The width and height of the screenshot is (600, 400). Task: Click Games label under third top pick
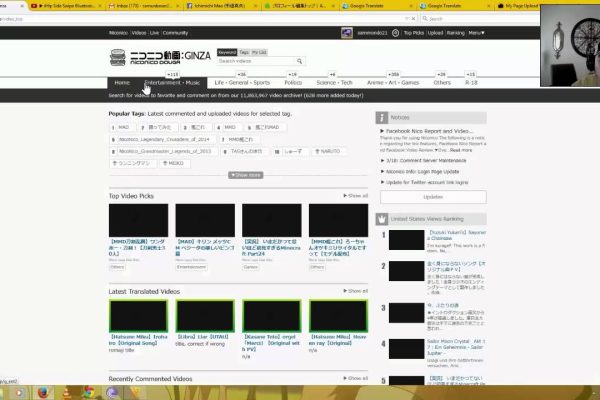pos(250,267)
